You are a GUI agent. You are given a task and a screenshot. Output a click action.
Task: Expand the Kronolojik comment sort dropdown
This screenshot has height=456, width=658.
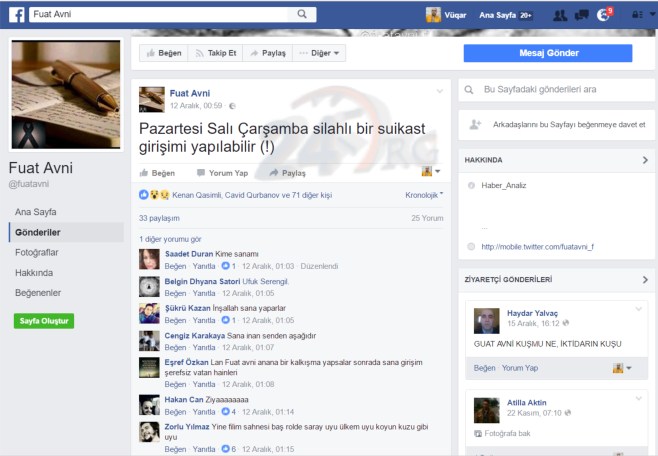(424, 195)
